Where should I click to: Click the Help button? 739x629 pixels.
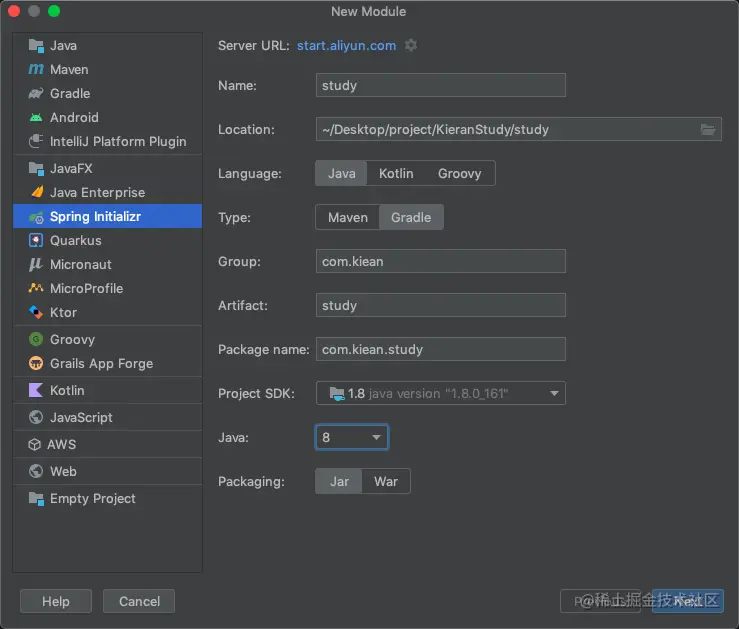pos(56,601)
